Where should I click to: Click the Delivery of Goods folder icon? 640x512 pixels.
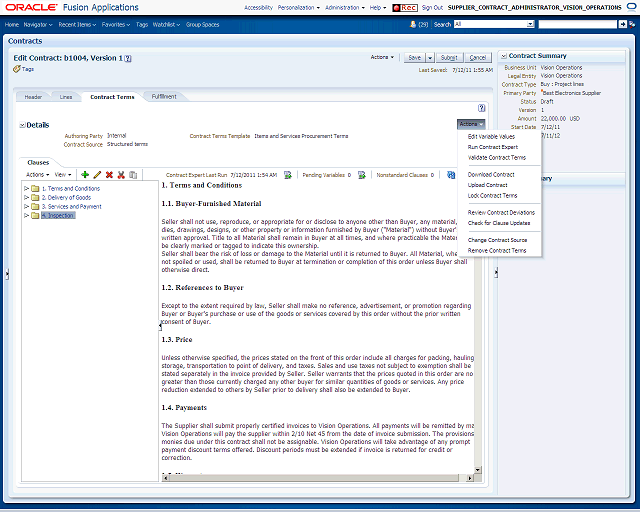35,198
